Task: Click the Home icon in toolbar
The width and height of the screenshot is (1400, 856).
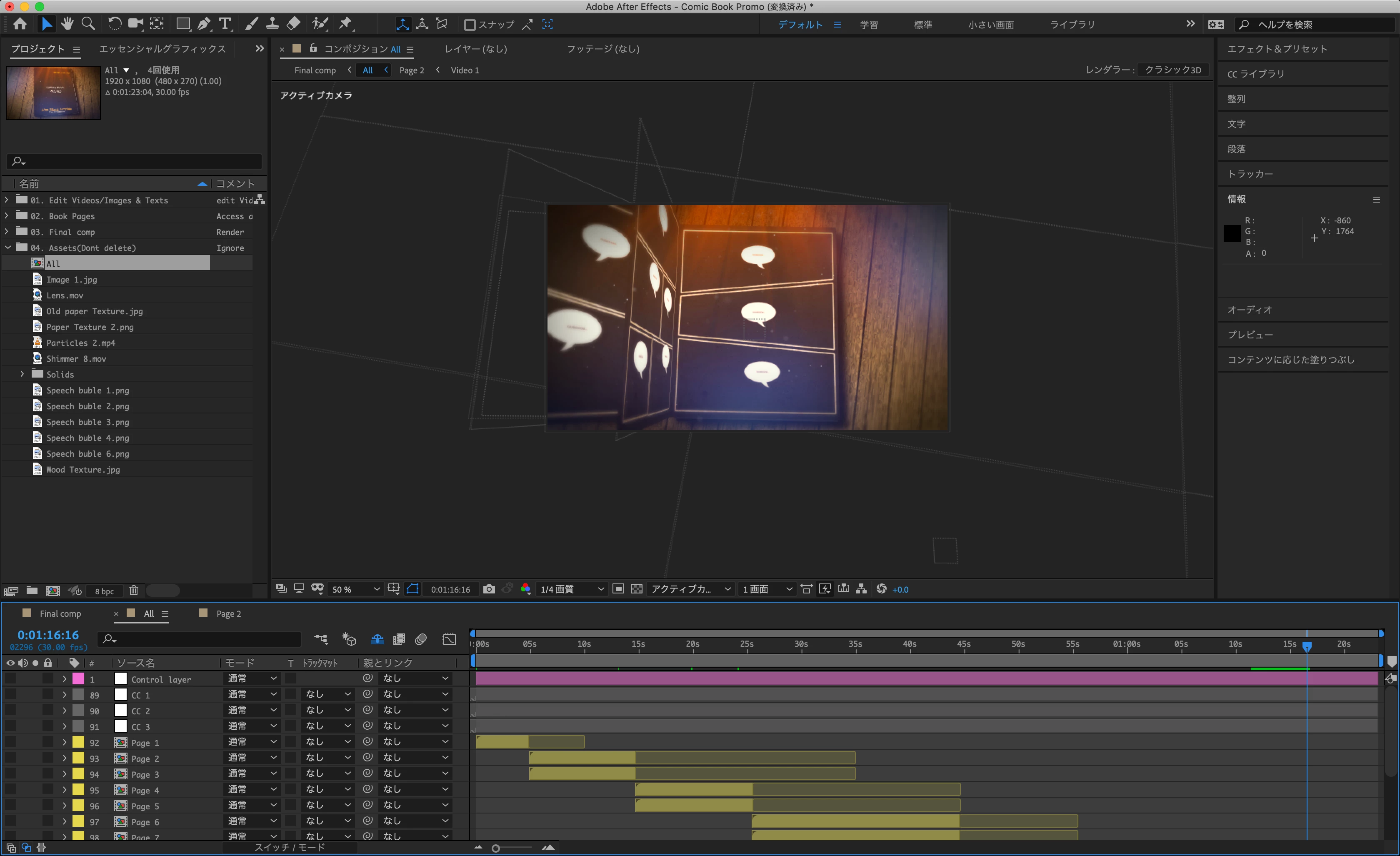Action: coord(20,24)
